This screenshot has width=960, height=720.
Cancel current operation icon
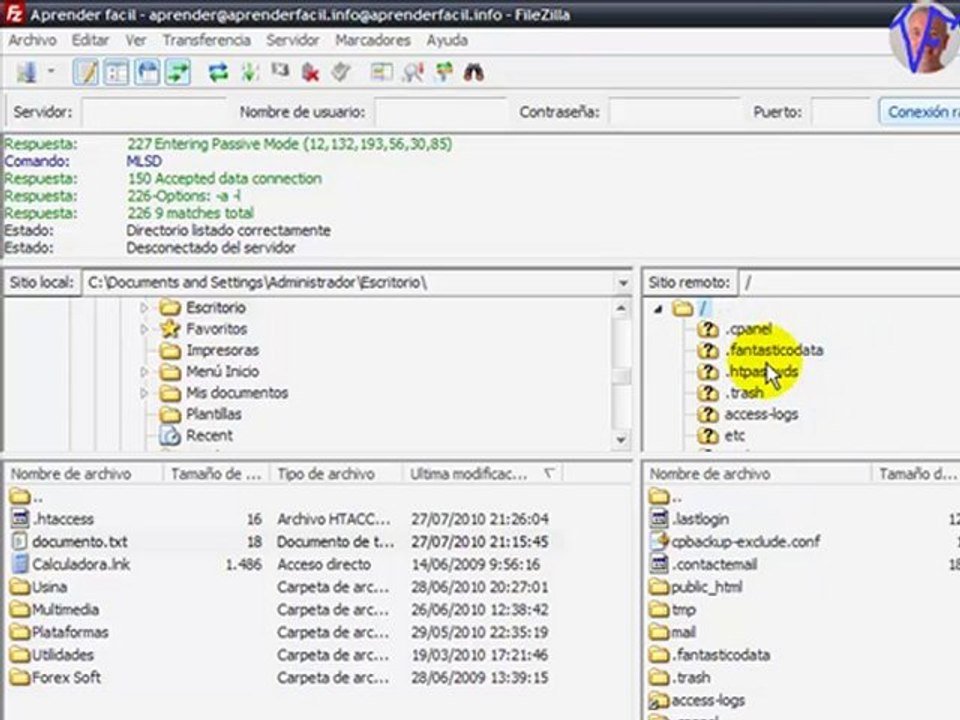(280, 71)
